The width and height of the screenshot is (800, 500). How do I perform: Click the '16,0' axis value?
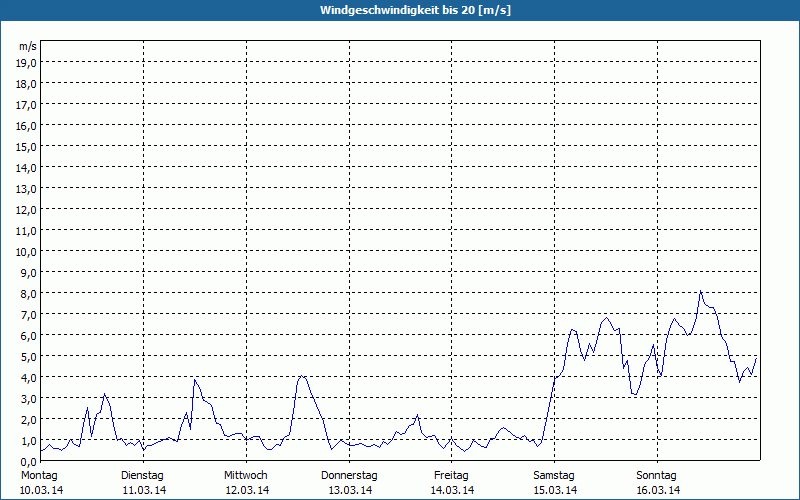[x=27, y=126]
